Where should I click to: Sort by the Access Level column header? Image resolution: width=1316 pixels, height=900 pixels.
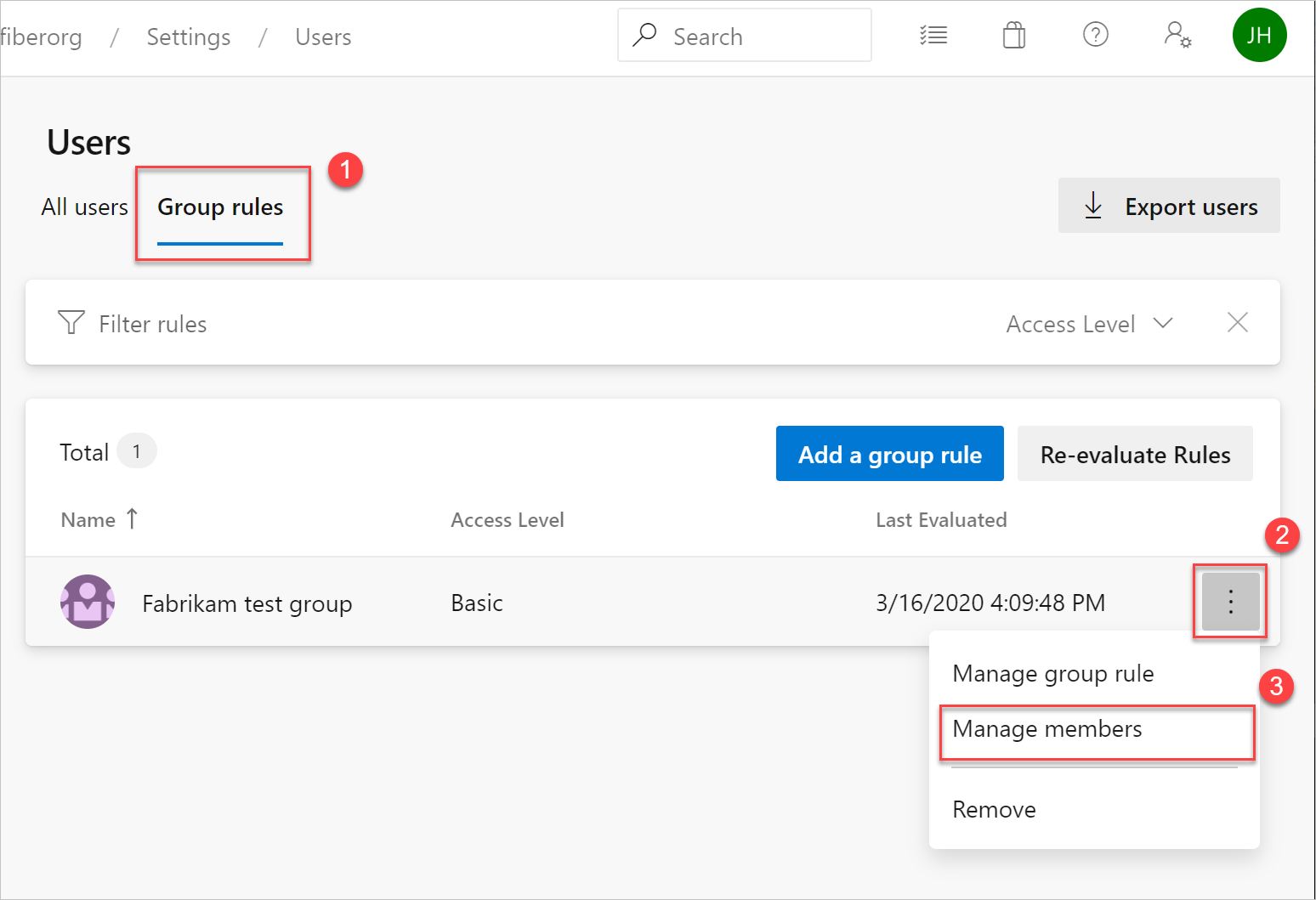pos(508,520)
